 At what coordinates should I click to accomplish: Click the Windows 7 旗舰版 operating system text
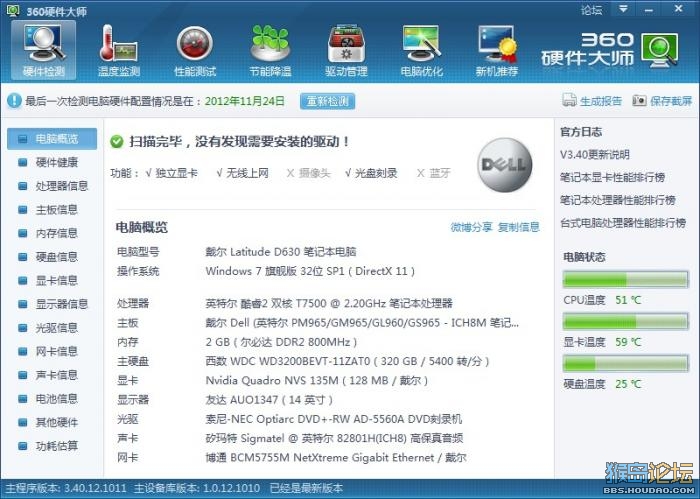(310, 271)
